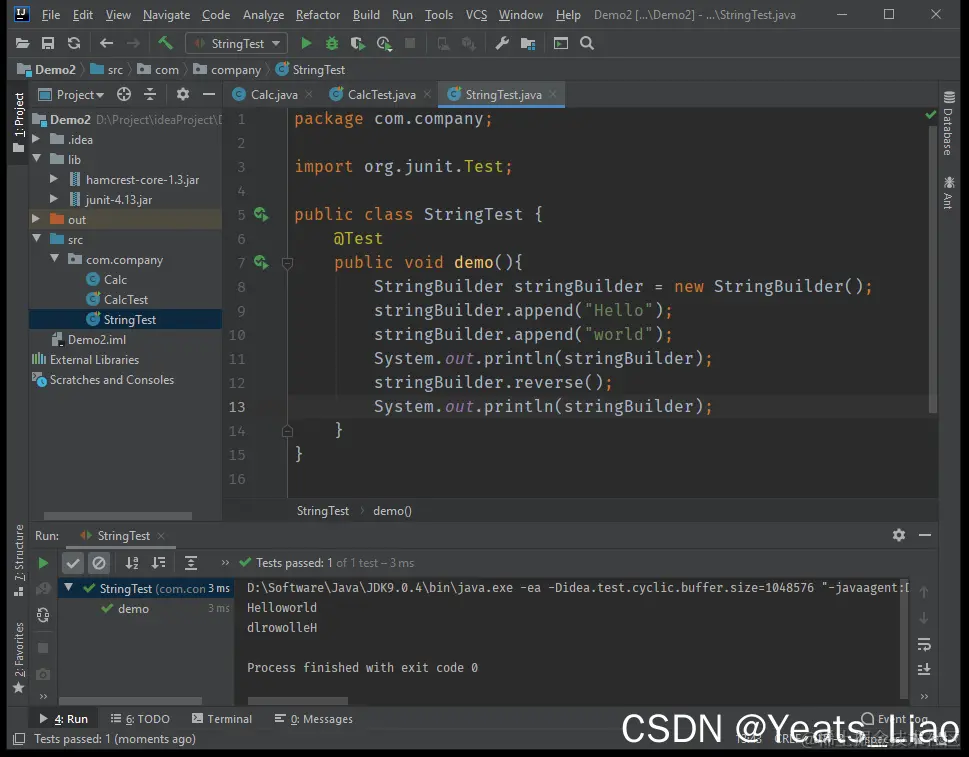Click the Open file toolbar icon
The width and height of the screenshot is (969, 757).
coord(22,43)
